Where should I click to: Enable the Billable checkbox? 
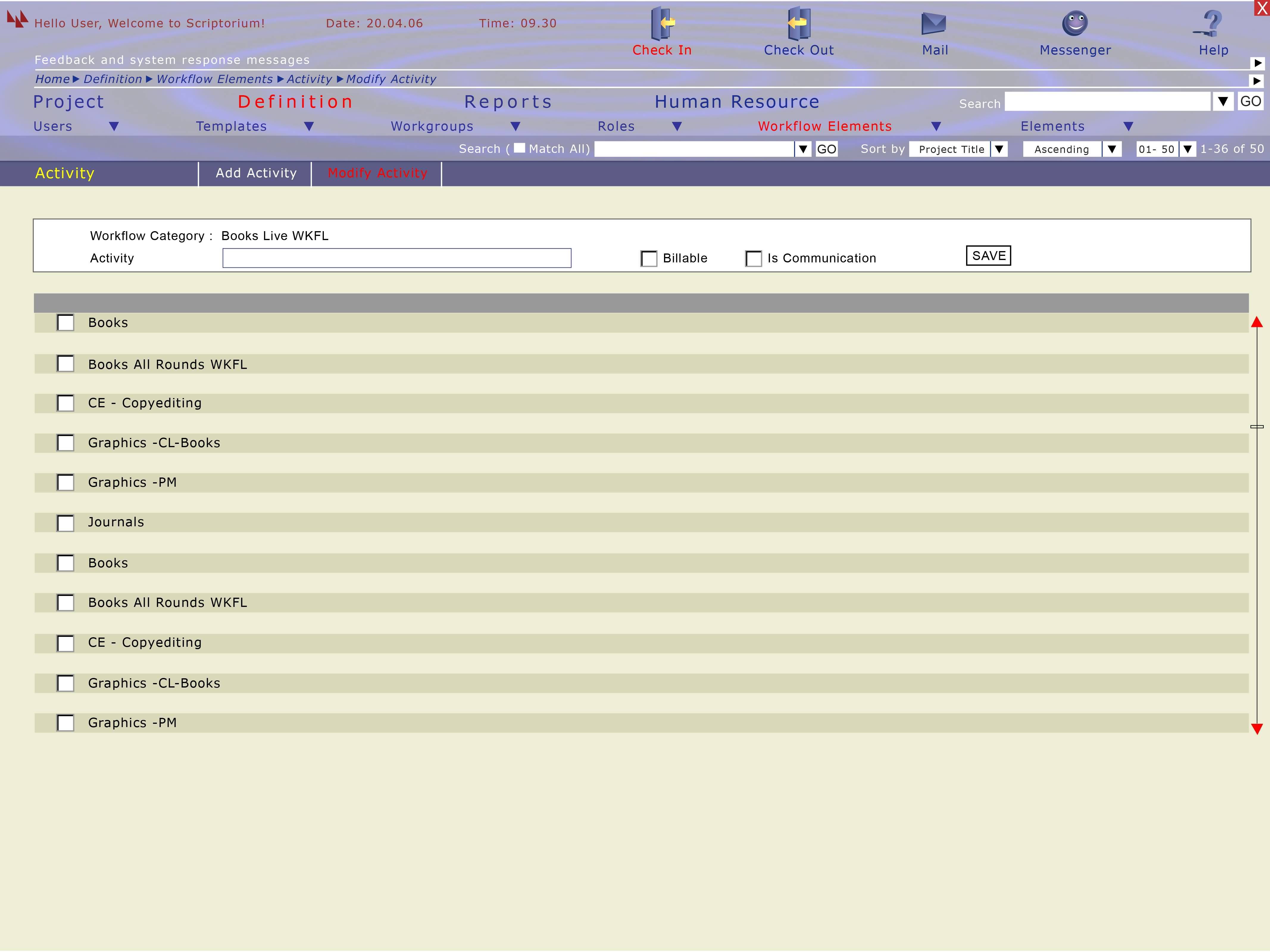click(x=649, y=259)
